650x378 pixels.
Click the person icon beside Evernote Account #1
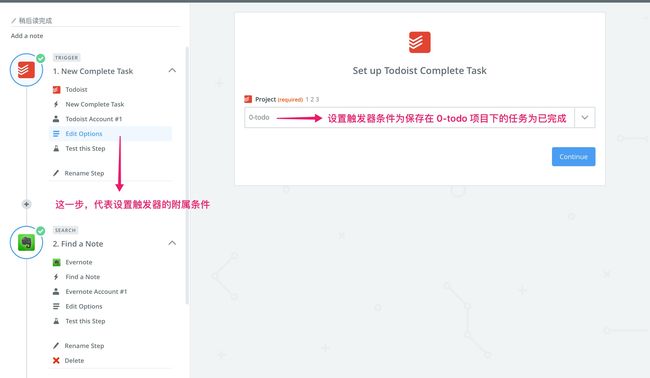point(56,291)
